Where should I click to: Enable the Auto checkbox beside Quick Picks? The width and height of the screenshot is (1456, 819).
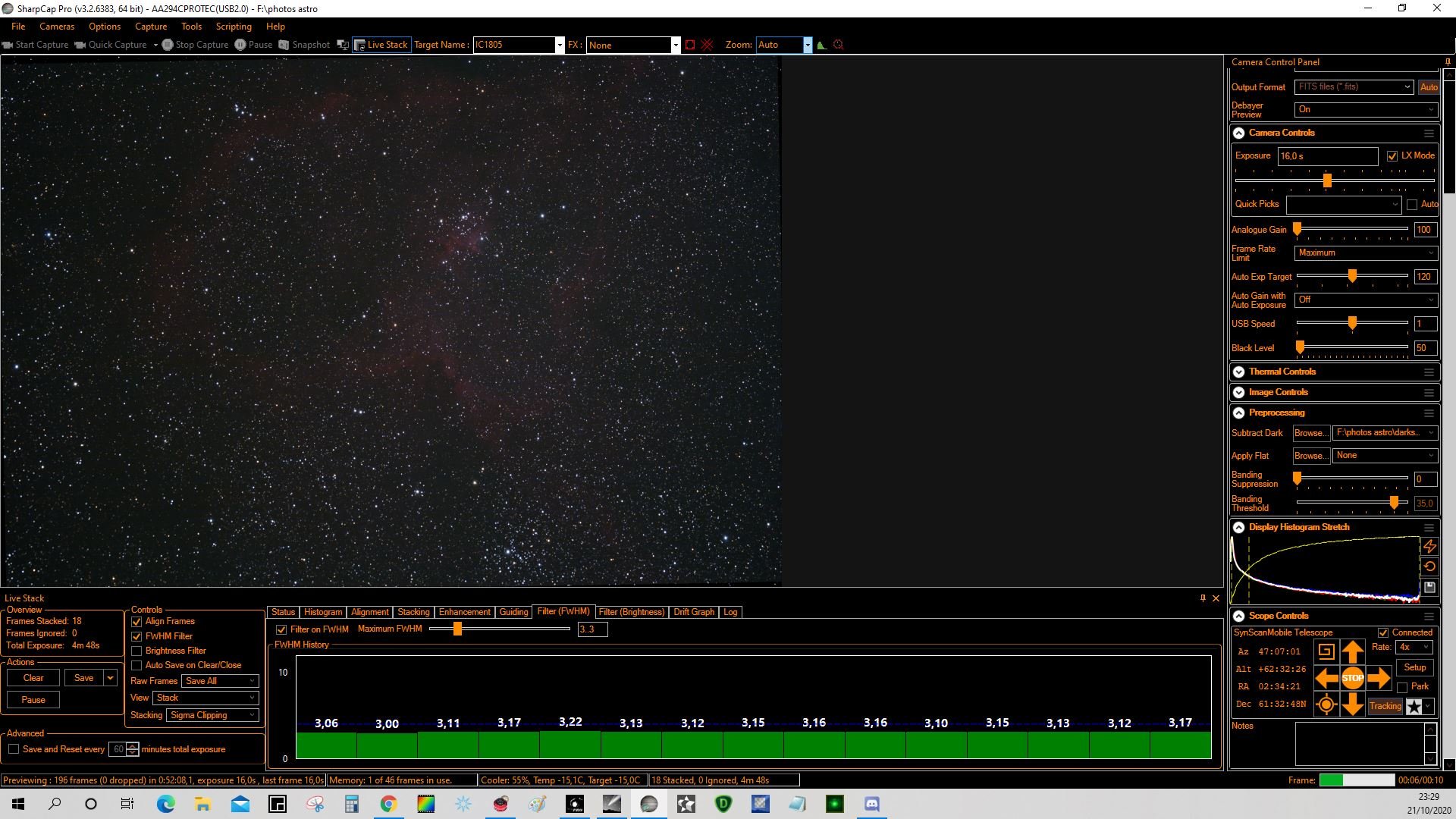pos(1412,205)
